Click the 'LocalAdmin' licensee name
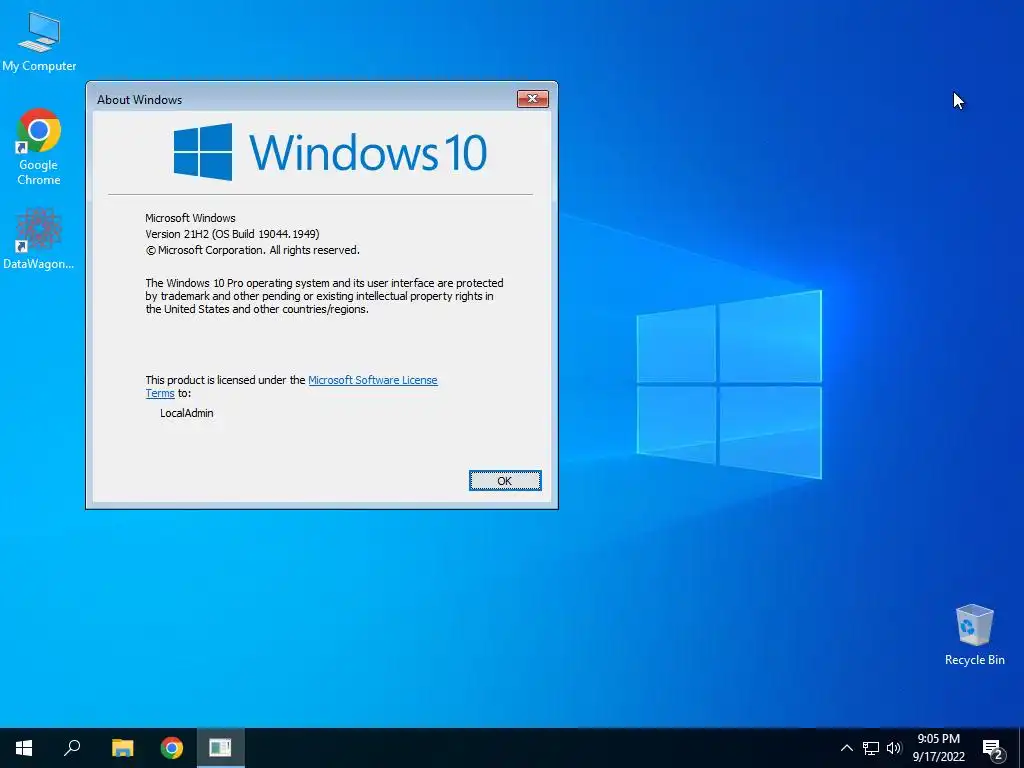Image resolution: width=1024 pixels, height=768 pixels. click(187, 413)
